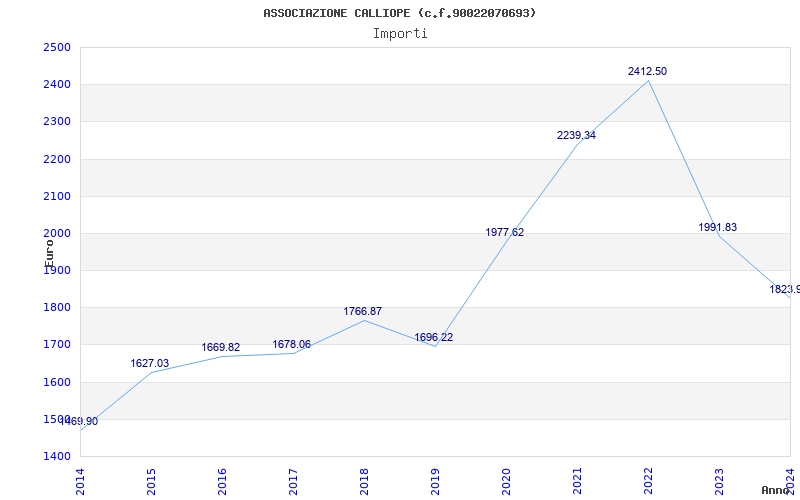Screen dimensions: 800x500
Task: Click data label 1766.87
Action: click(x=362, y=311)
